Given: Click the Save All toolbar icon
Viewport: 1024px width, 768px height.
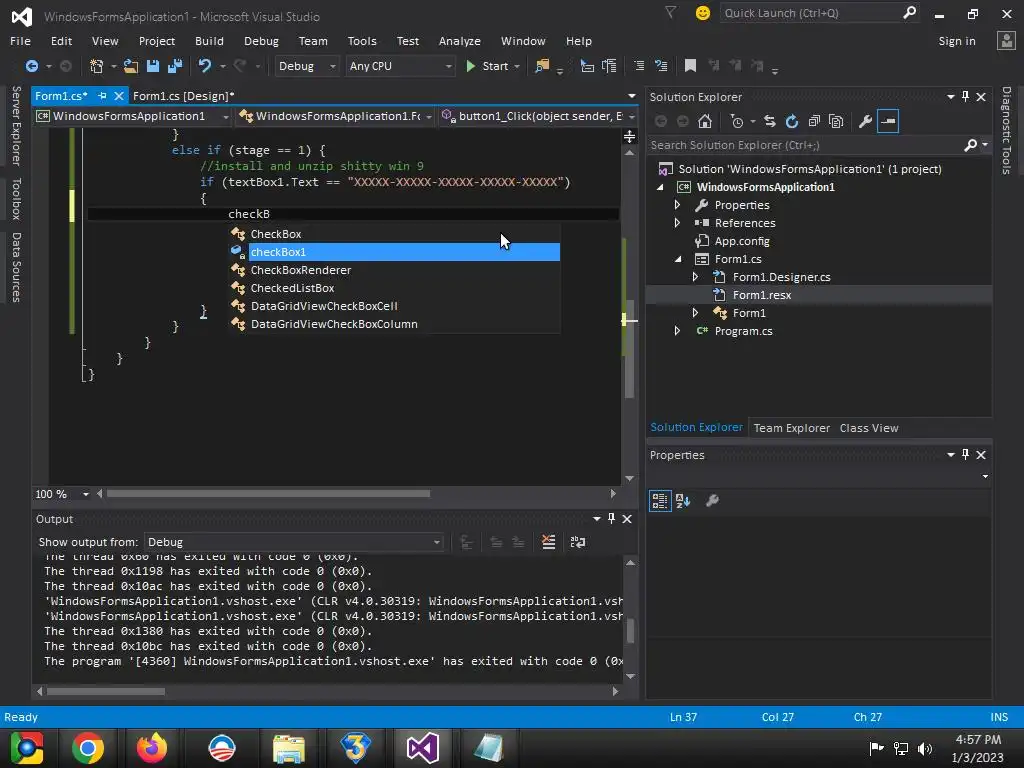Looking at the screenshot, I should tap(175, 66).
